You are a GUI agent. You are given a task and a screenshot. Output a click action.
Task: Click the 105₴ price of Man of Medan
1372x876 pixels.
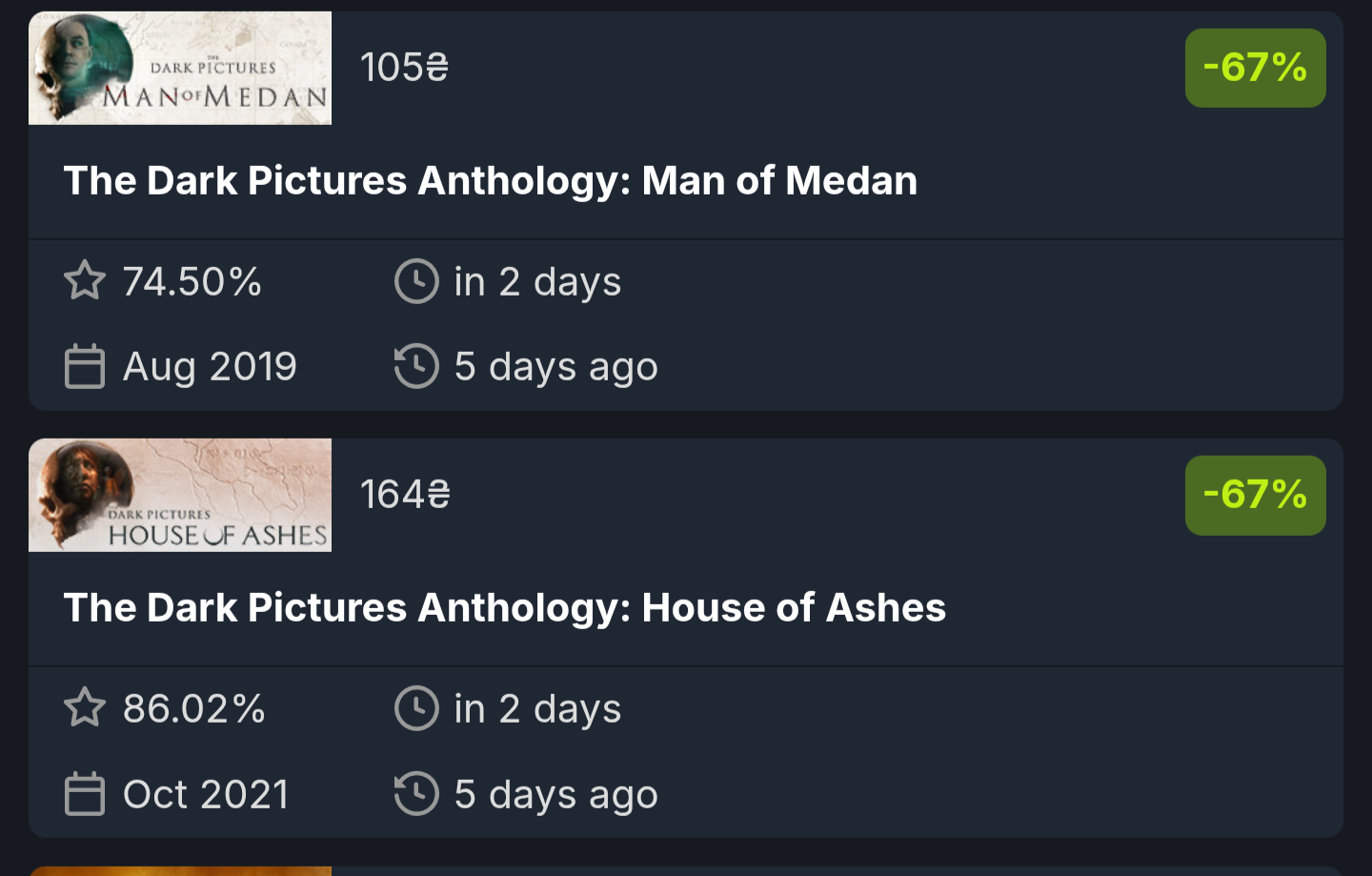point(404,68)
